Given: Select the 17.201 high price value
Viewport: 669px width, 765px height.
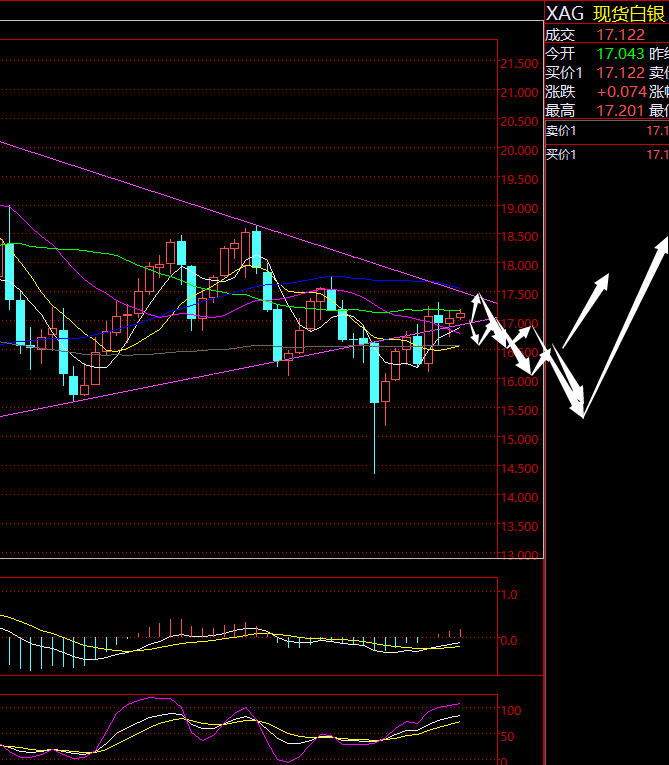Looking at the screenshot, I should [621, 111].
